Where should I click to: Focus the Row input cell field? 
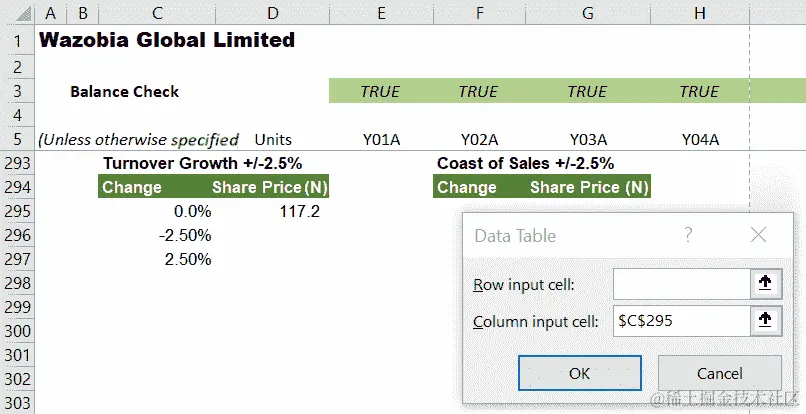681,284
